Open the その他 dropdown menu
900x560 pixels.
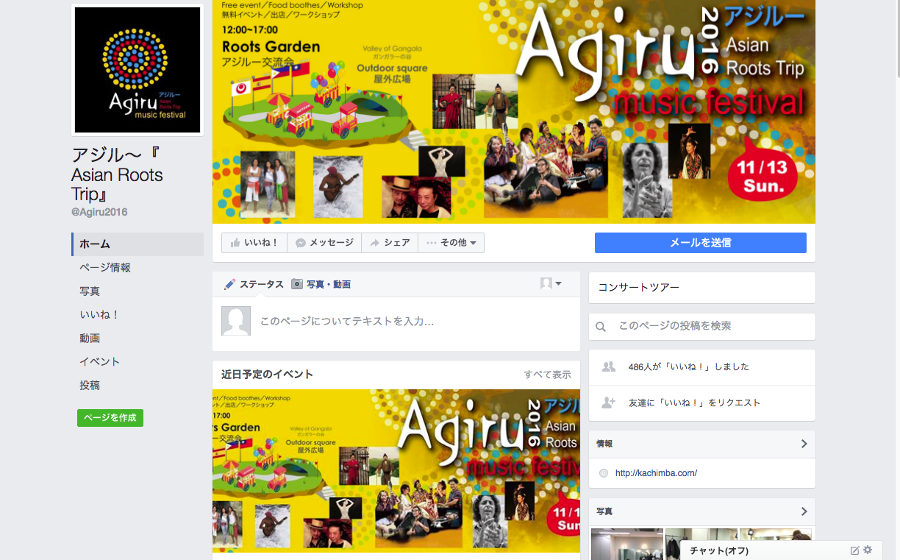click(x=451, y=243)
